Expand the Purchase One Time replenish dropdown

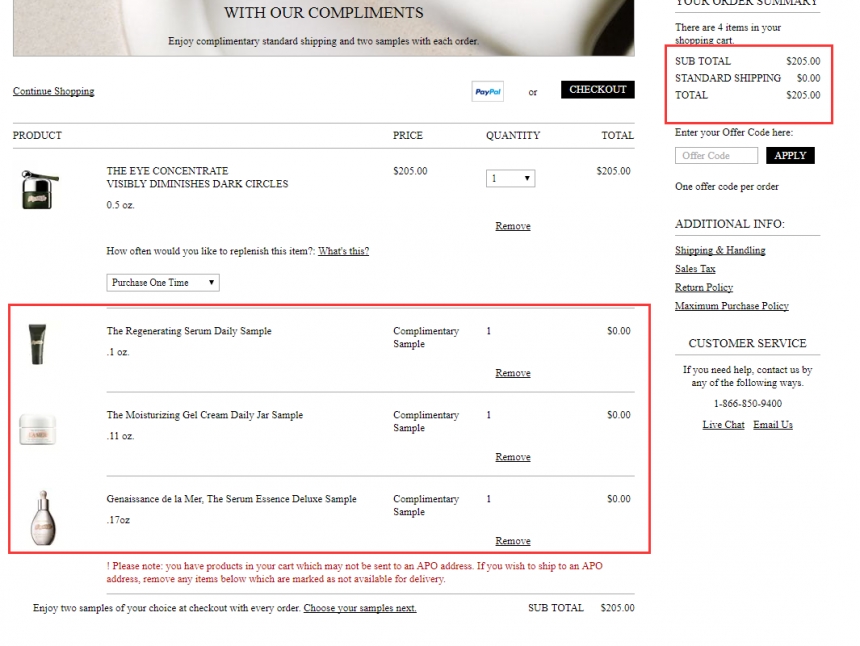point(163,282)
